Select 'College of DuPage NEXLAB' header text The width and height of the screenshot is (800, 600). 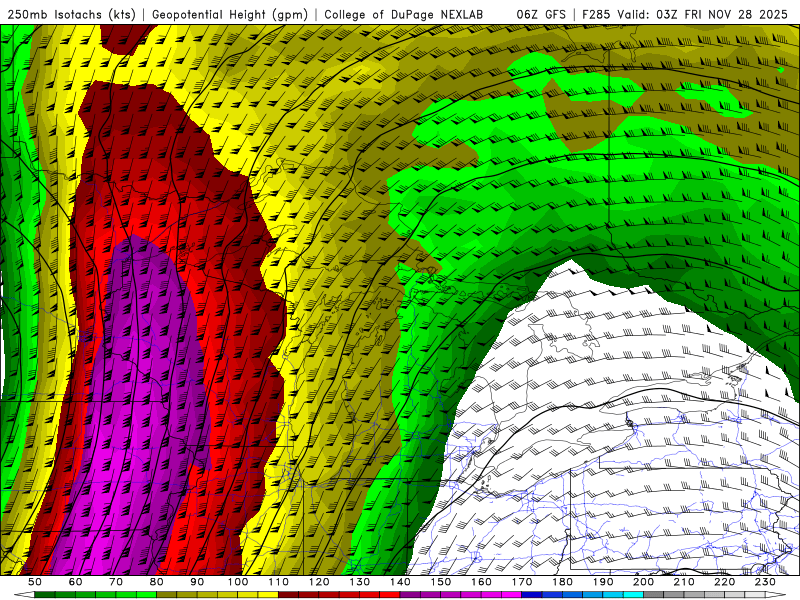pyautogui.click(x=403, y=15)
